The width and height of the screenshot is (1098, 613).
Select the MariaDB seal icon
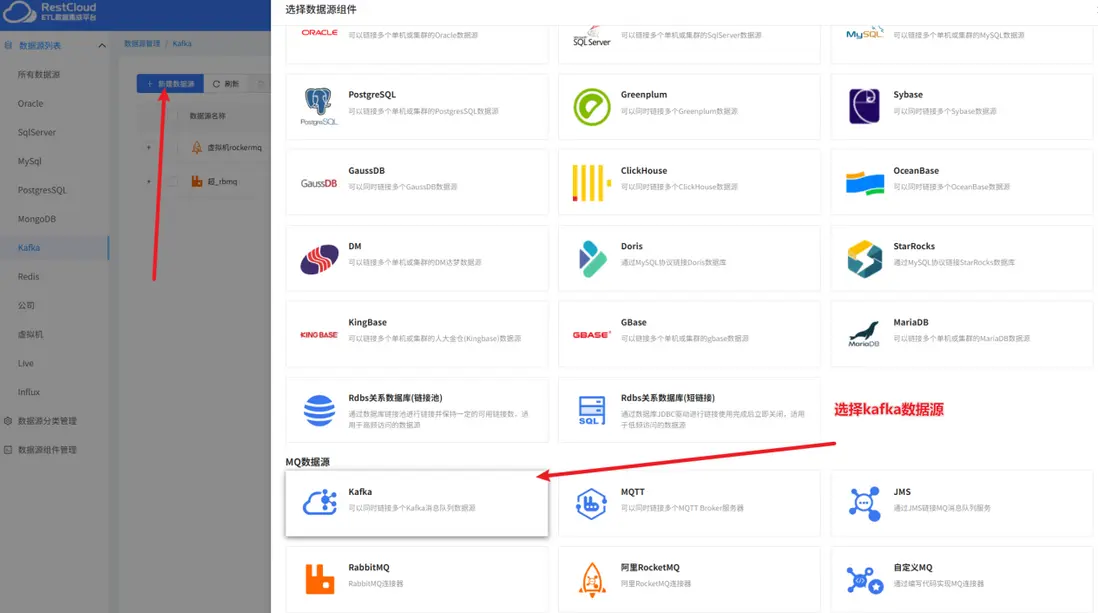864,334
